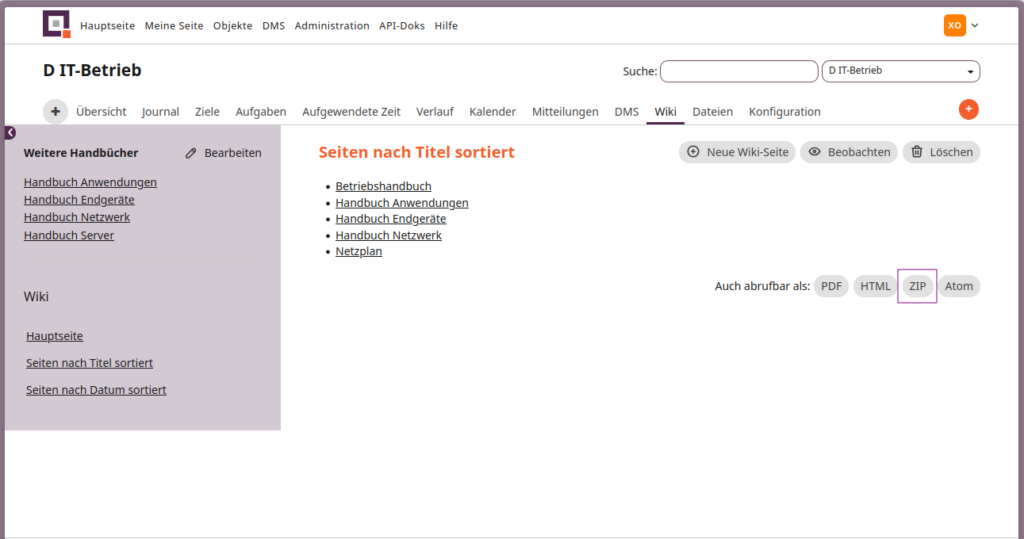Click the Löschen button

point(941,152)
